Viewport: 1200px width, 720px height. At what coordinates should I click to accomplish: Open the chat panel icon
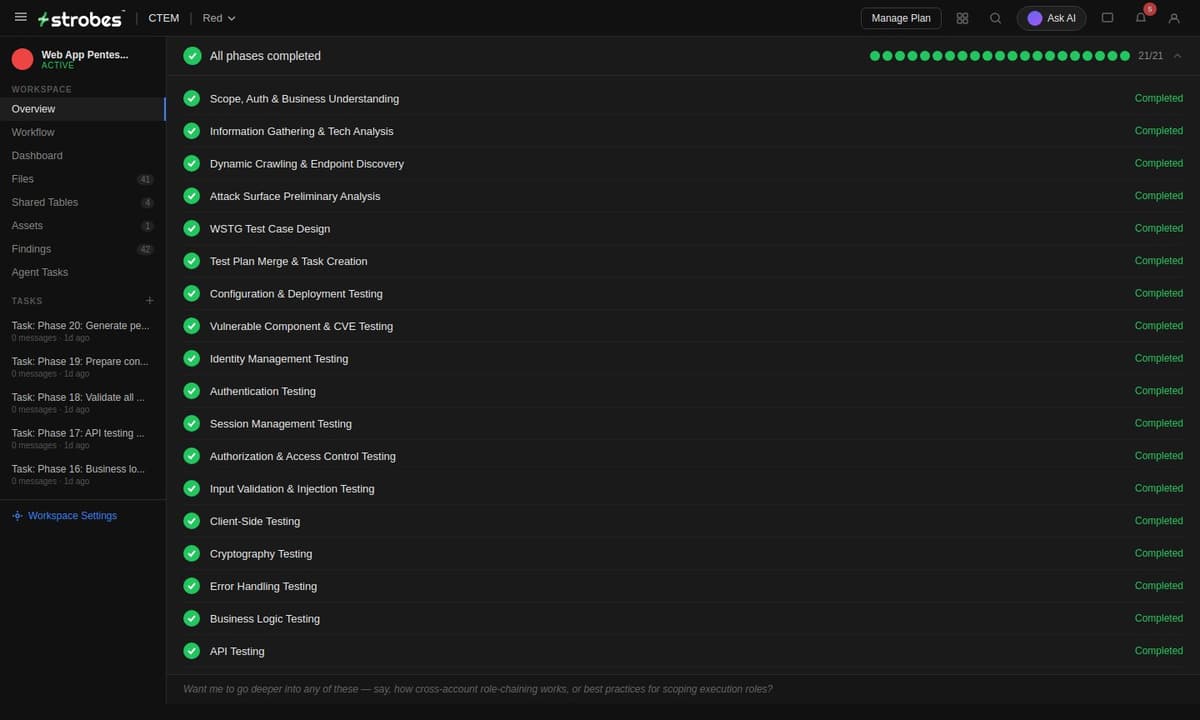coord(1107,18)
